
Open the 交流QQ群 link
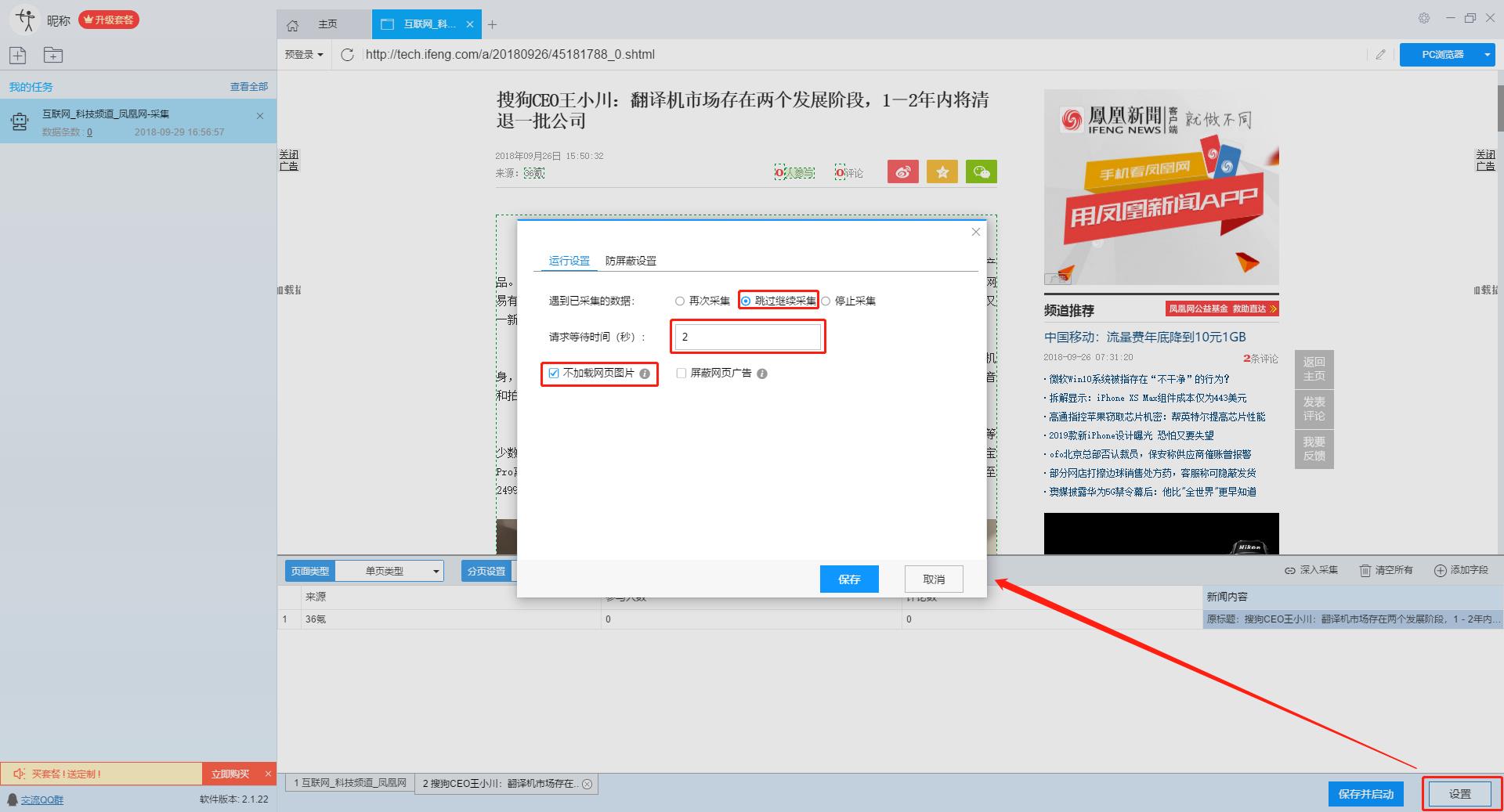42,799
